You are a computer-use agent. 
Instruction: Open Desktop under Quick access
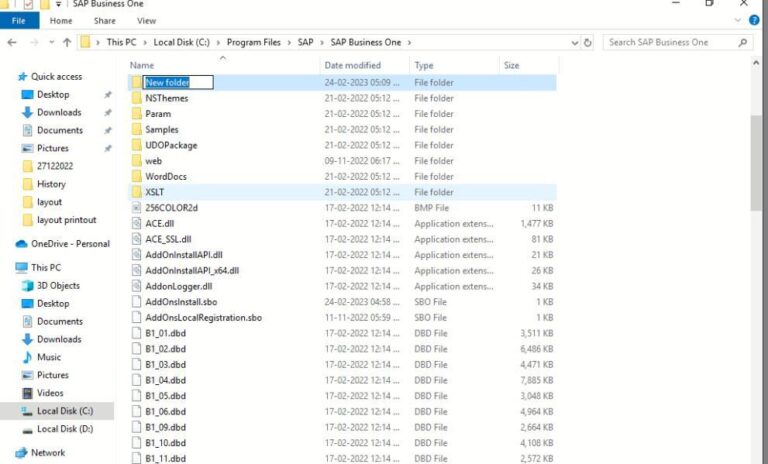pyautogui.click(x=53, y=95)
